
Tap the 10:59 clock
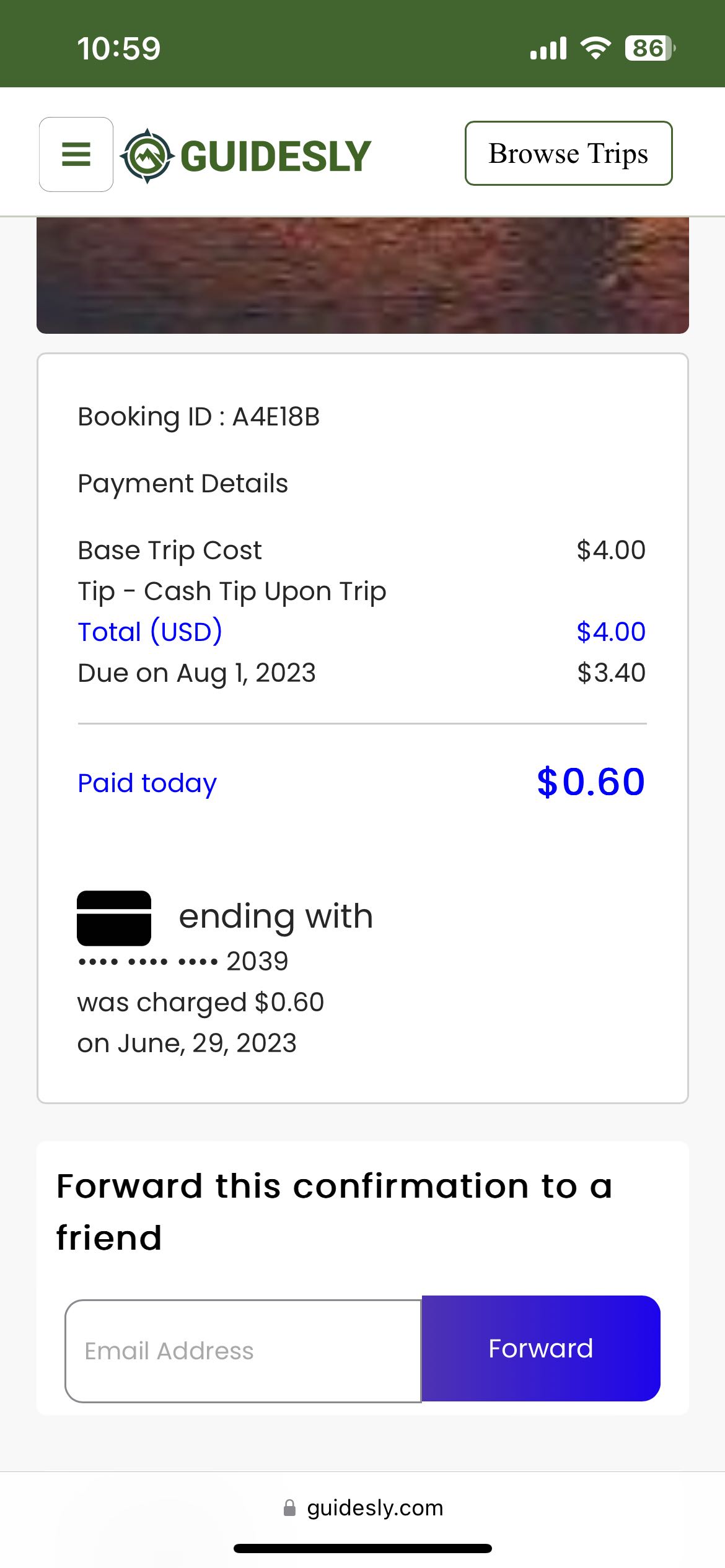click(119, 48)
